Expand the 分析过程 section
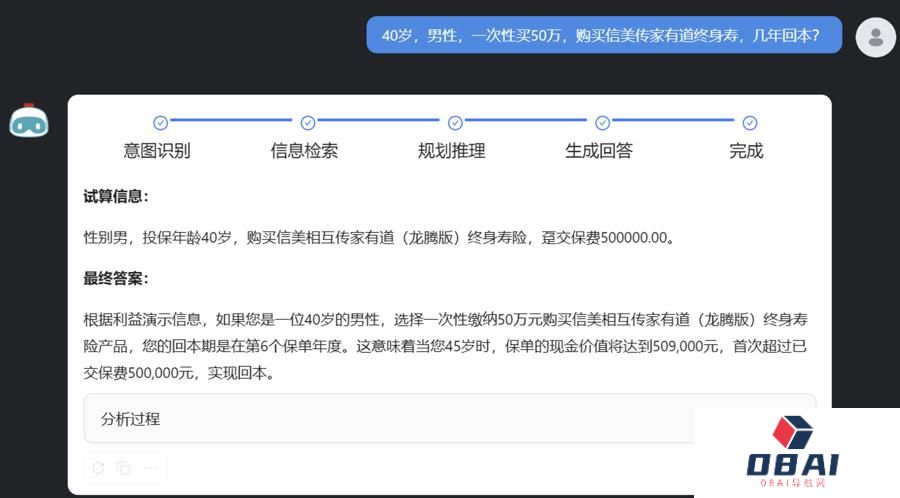This screenshot has height=498, width=900. (x=449, y=418)
